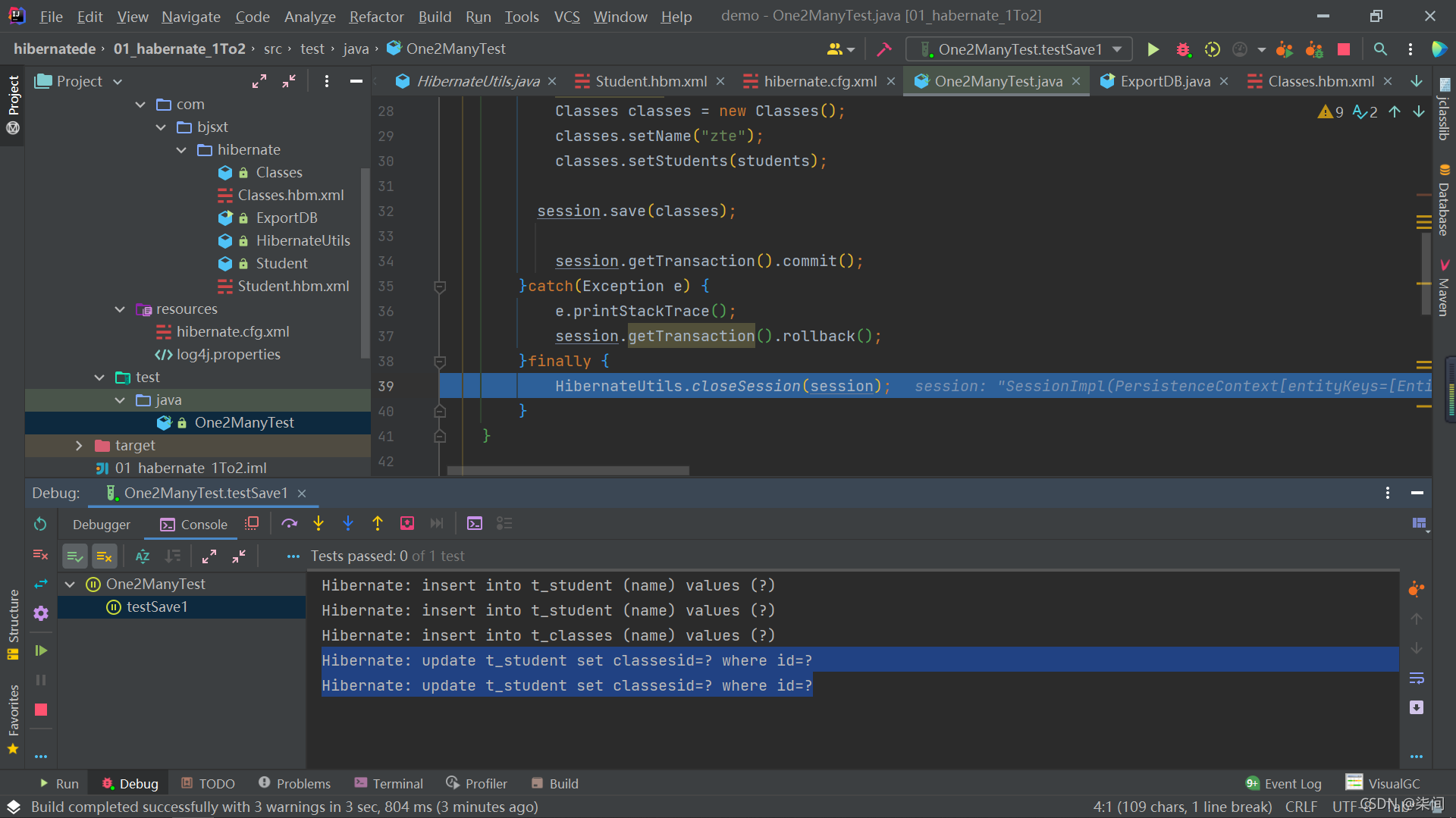Collapse the com folder in project tree
1456x818 pixels.
140,105
